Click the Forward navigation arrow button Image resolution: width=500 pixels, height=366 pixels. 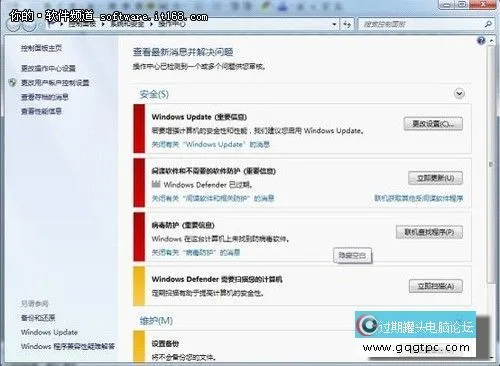point(30,26)
